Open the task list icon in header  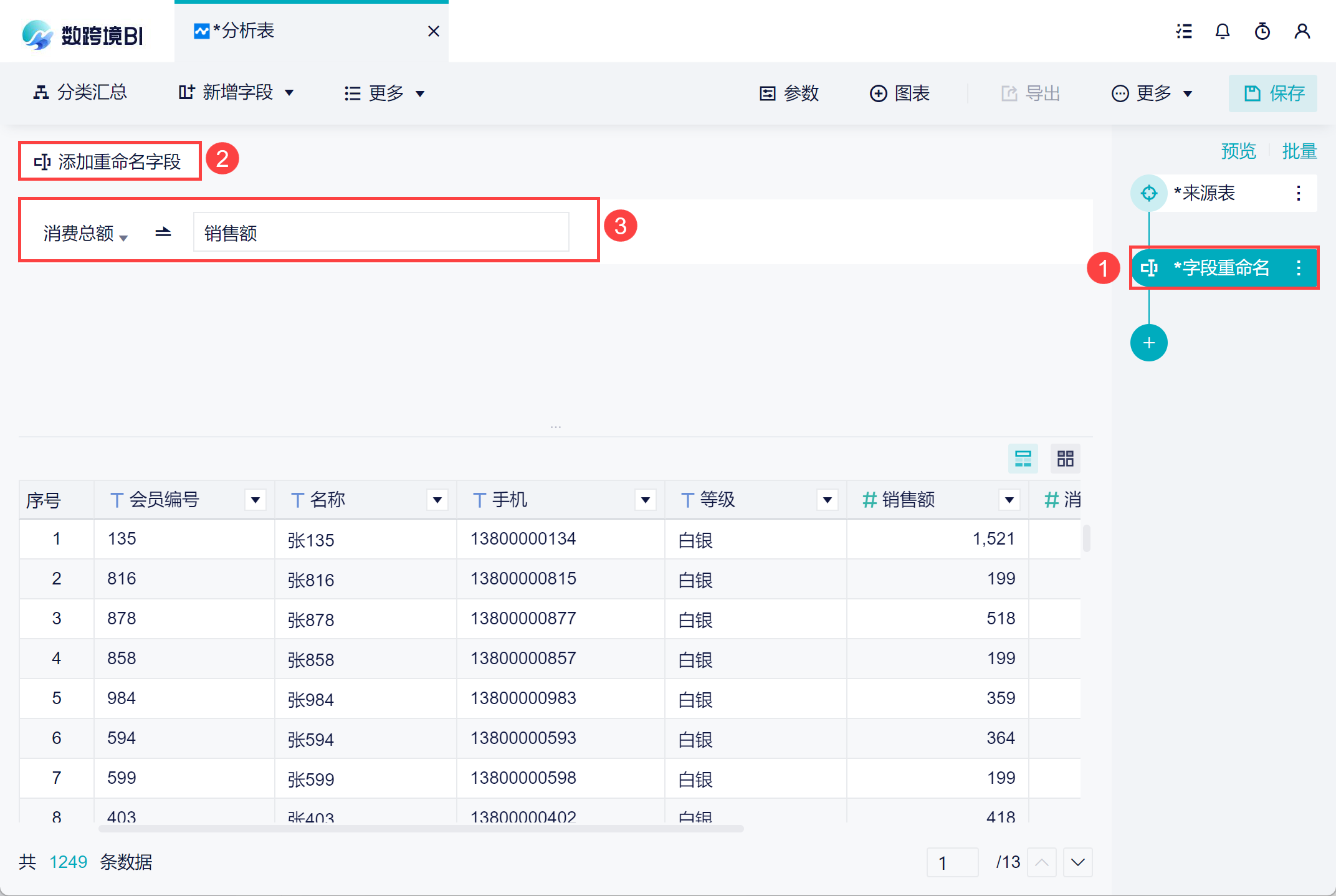click(x=1184, y=32)
